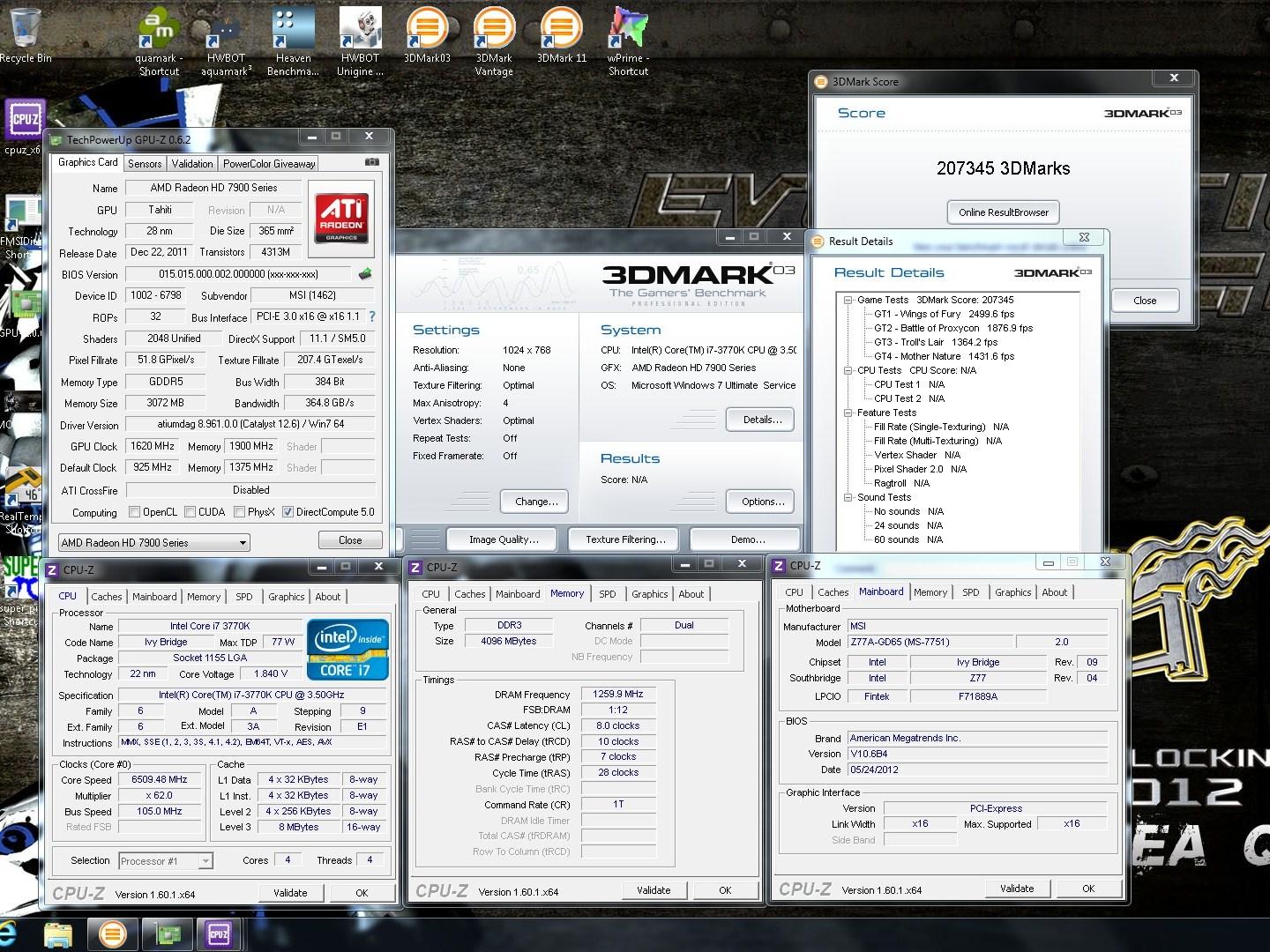Open HWBOT Unigine desktop icon
Screen dimensions: 1270x952
[x=360, y=40]
